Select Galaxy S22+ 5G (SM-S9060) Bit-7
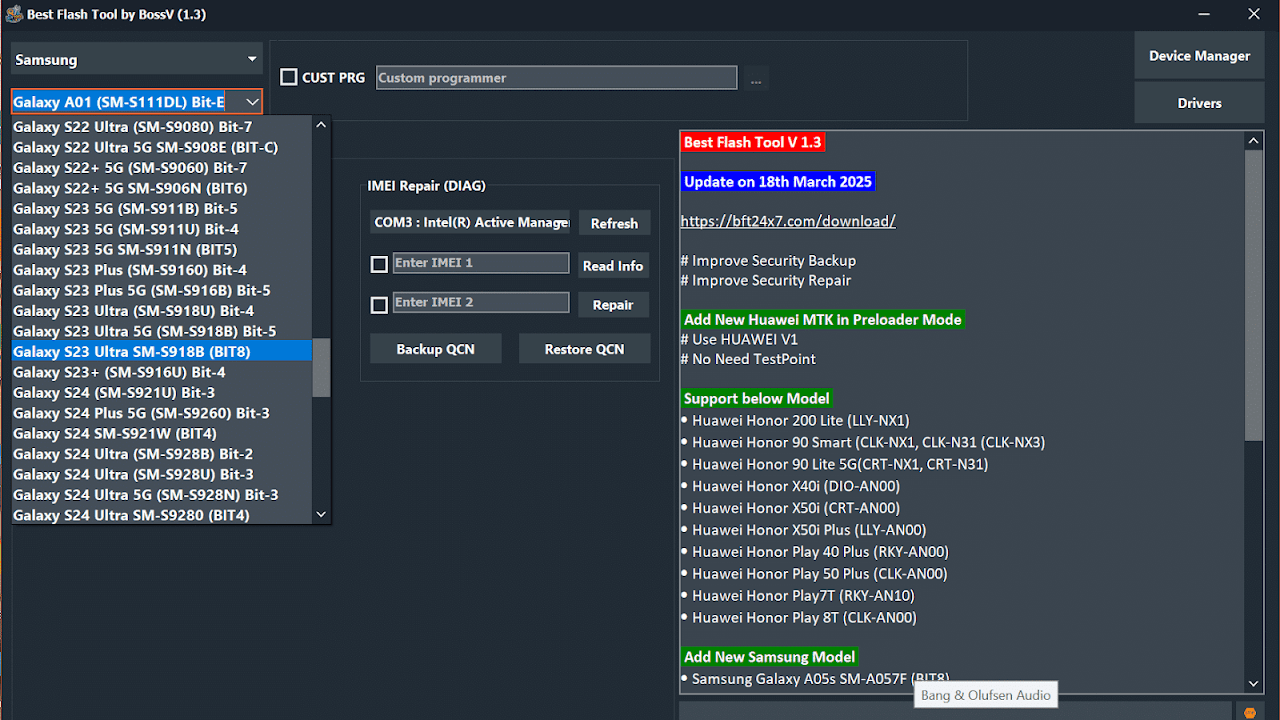Image resolution: width=1280 pixels, height=720 pixels. pyautogui.click(x=162, y=168)
